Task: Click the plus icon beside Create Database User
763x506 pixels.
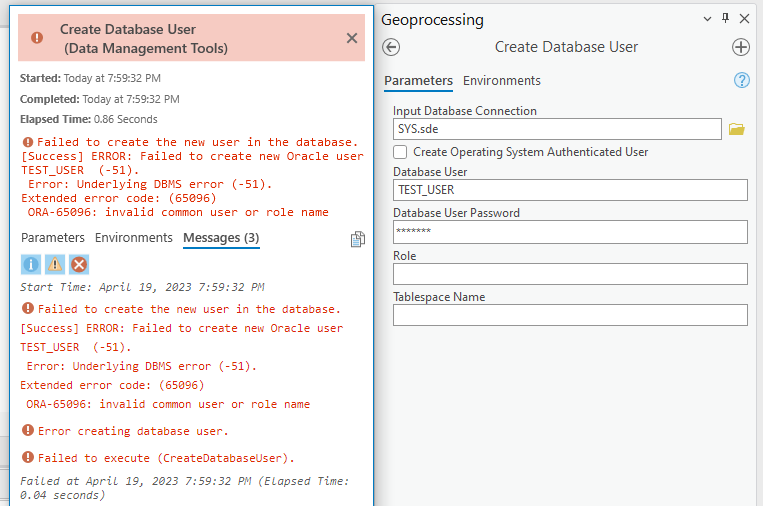Action: point(740,47)
